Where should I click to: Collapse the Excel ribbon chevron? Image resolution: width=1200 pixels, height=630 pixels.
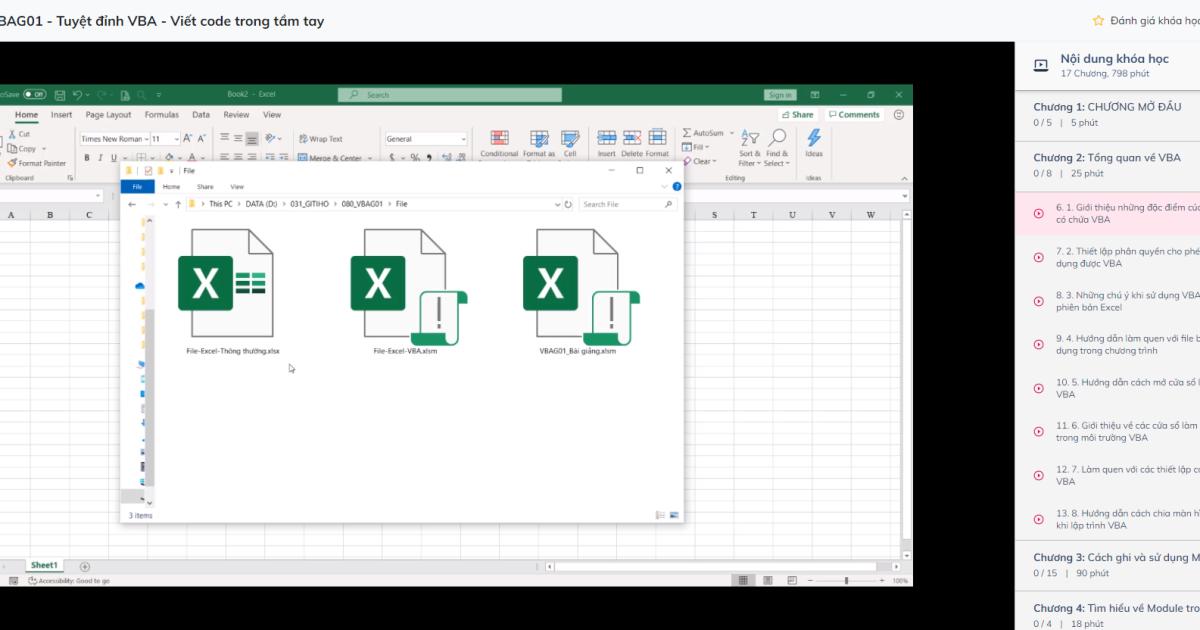[904, 177]
